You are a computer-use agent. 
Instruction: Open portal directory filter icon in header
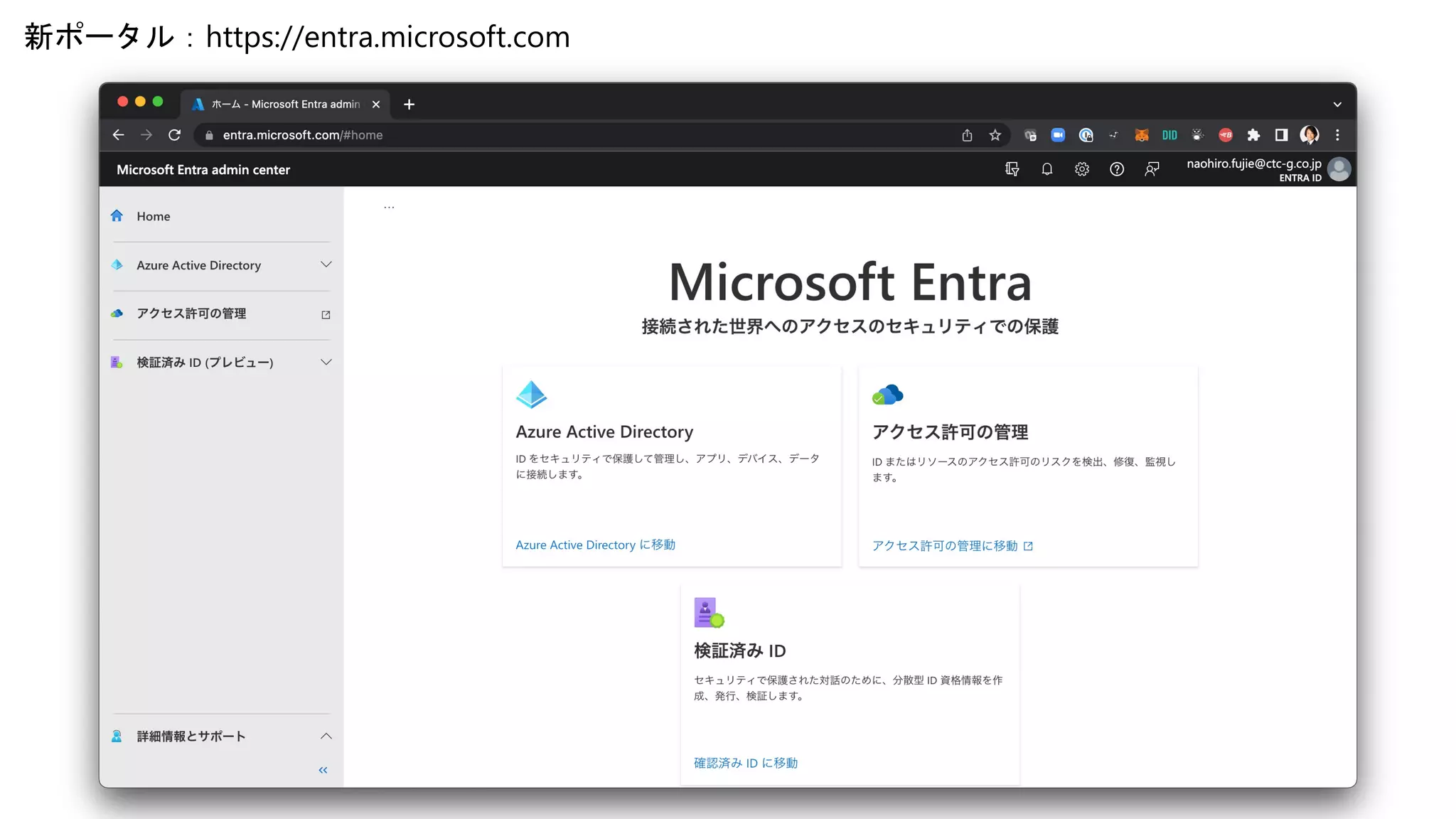(1012, 169)
